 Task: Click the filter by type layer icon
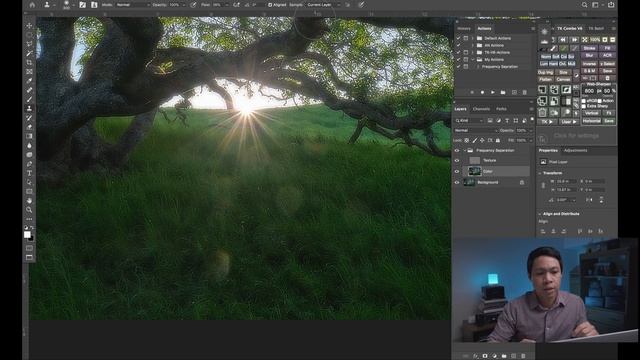point(507,120)
